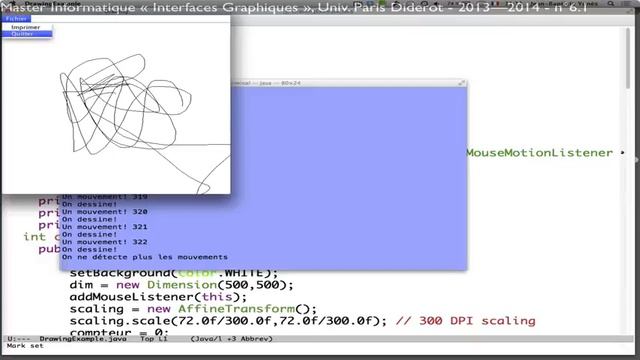Click the '// 300 DPI scaling' comment

(x=465, y=321)
